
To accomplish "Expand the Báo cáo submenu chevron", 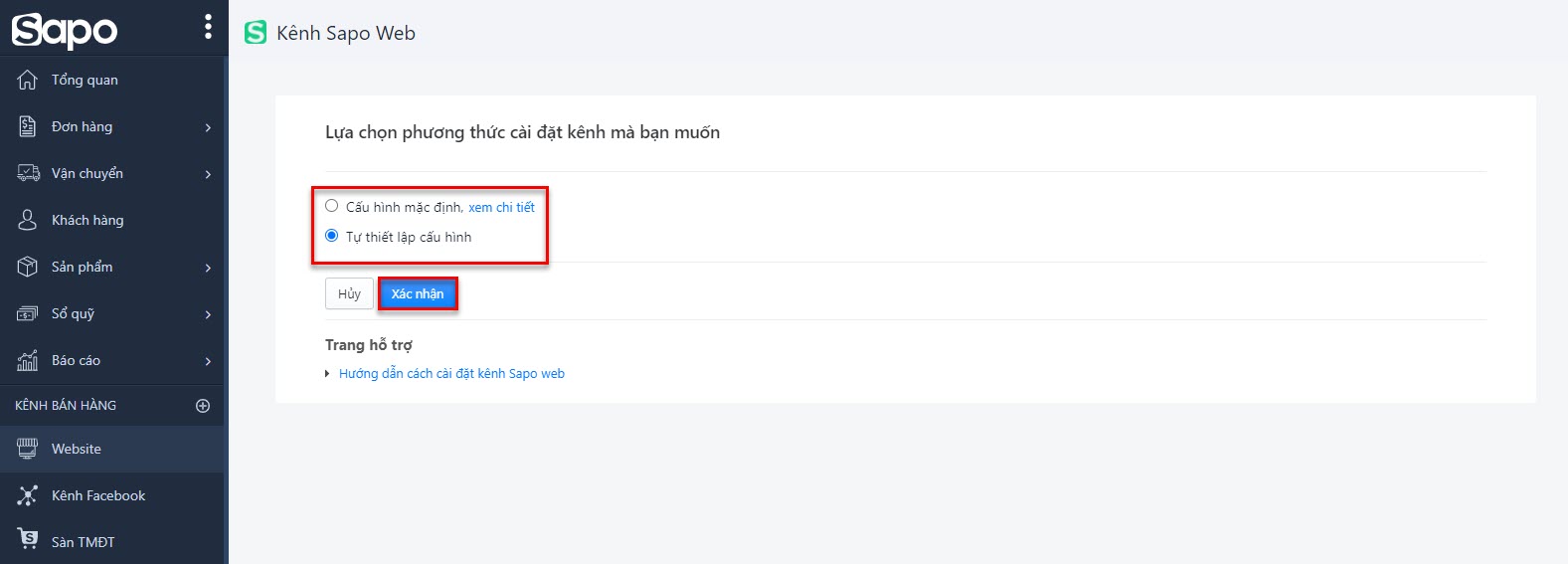I will [208, 361].
